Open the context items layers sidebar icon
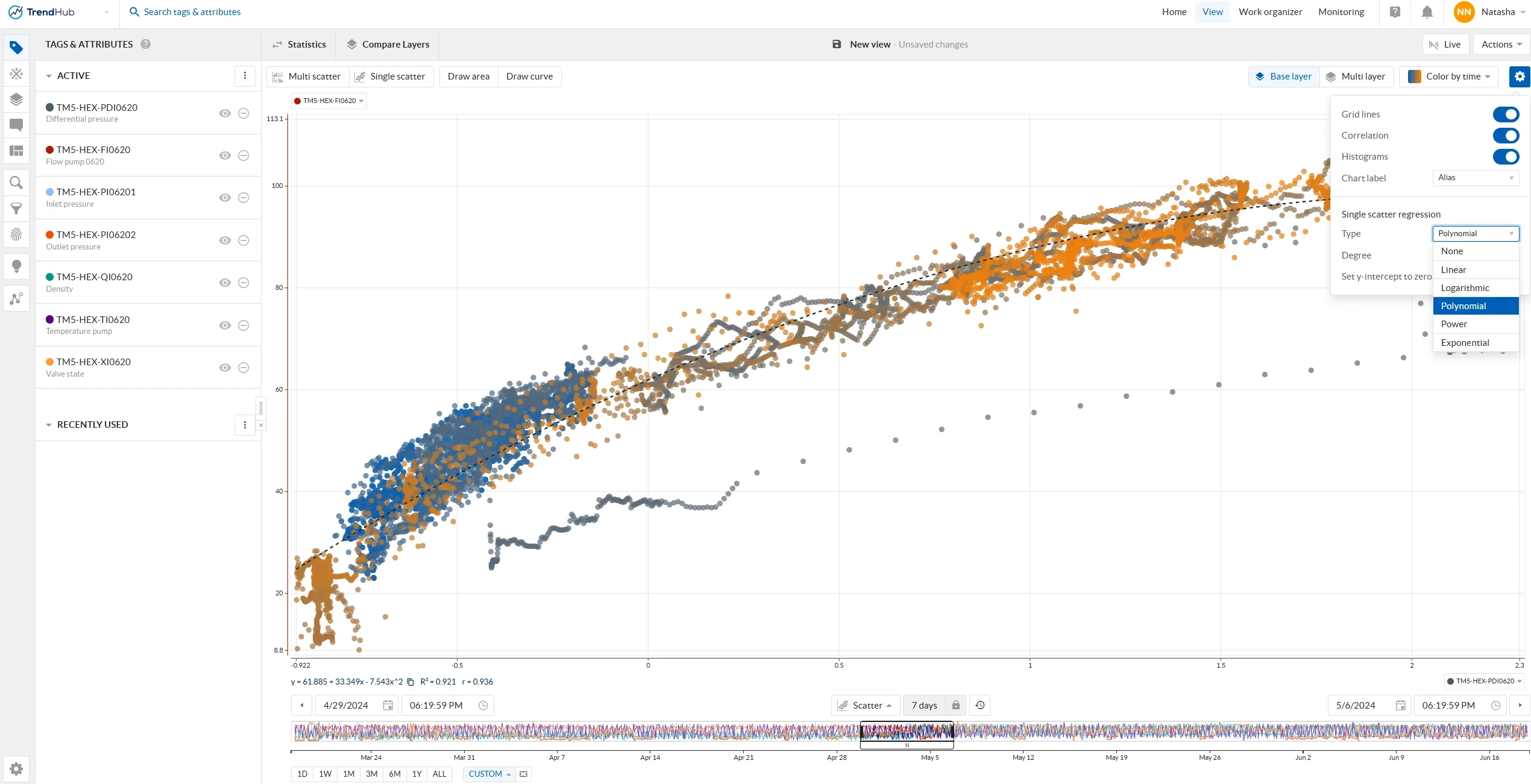This screenshot has width=1531, height=784. click(x=16, y=99)
